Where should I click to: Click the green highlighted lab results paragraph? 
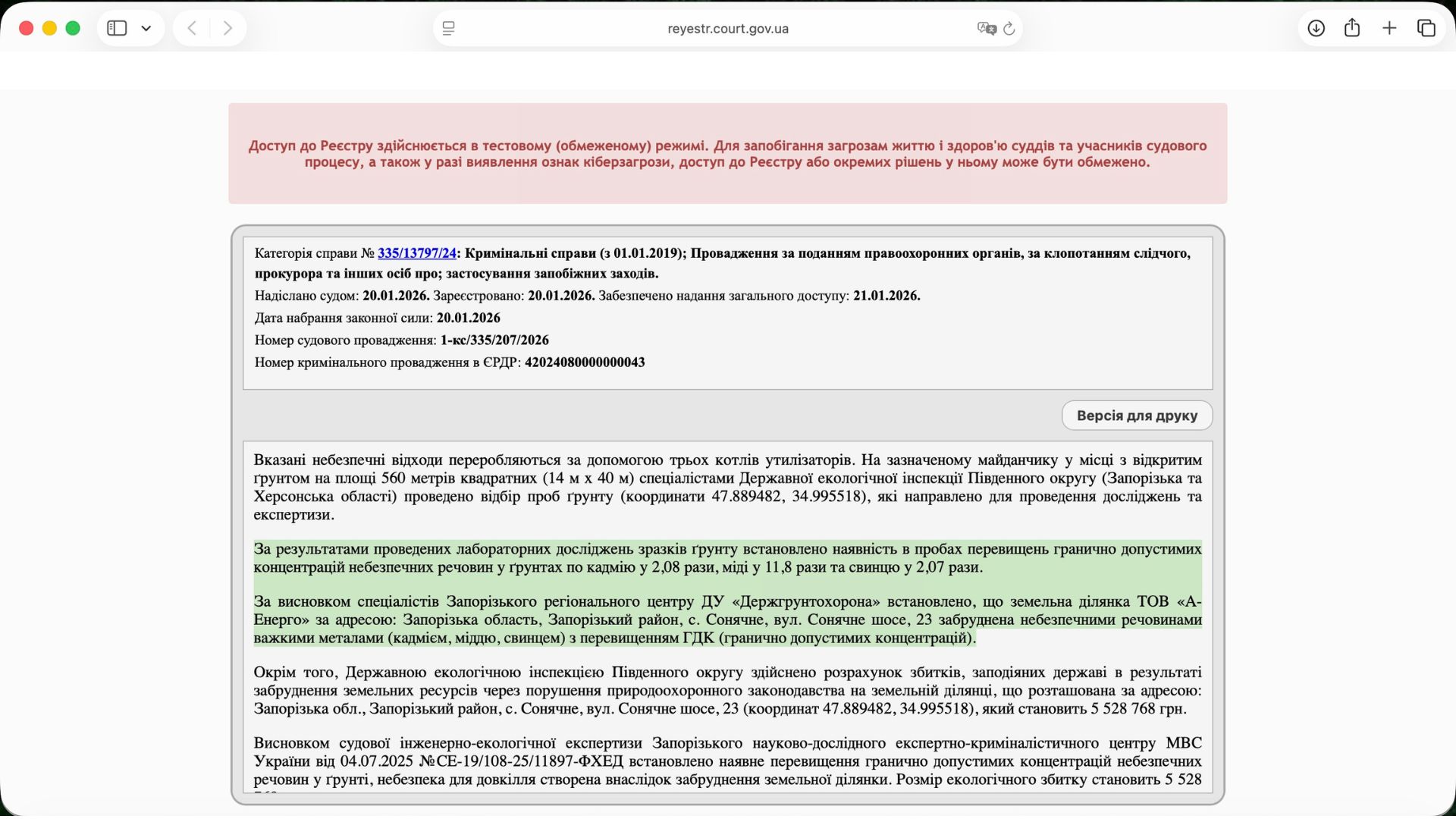pyautogui.click(x=727, y=558)
